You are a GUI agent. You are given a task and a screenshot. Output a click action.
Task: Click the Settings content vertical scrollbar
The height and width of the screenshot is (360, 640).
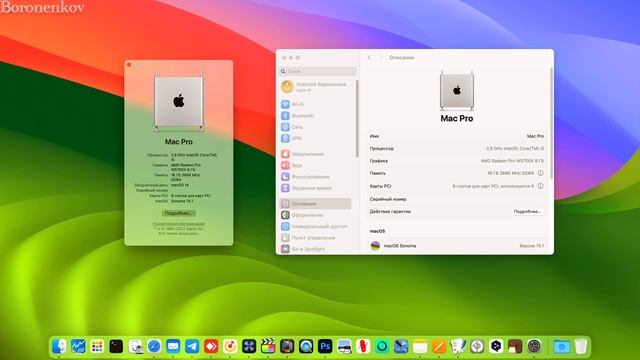point(551,122)
